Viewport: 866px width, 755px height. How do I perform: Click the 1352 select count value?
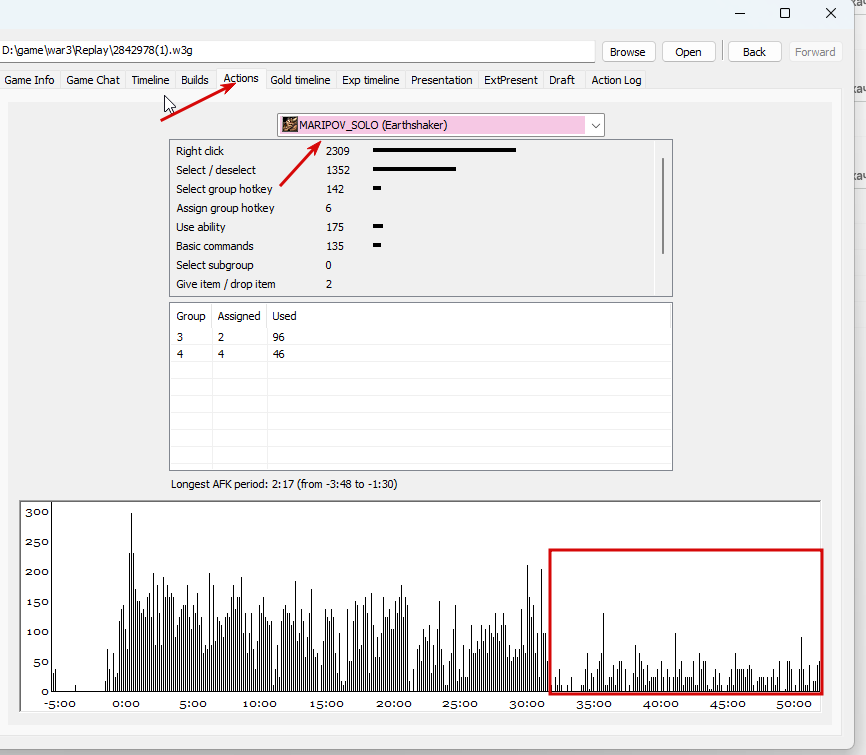point(337,170)
